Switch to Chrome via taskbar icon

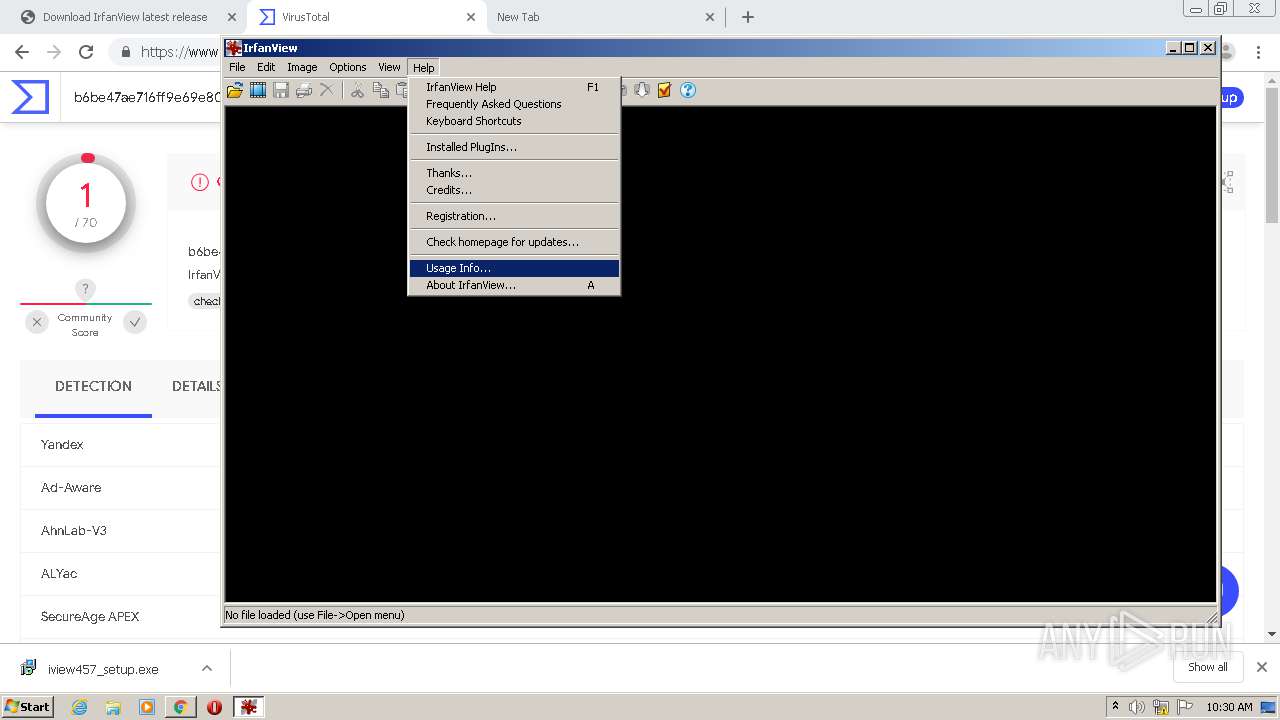click(x=180, y=707)
